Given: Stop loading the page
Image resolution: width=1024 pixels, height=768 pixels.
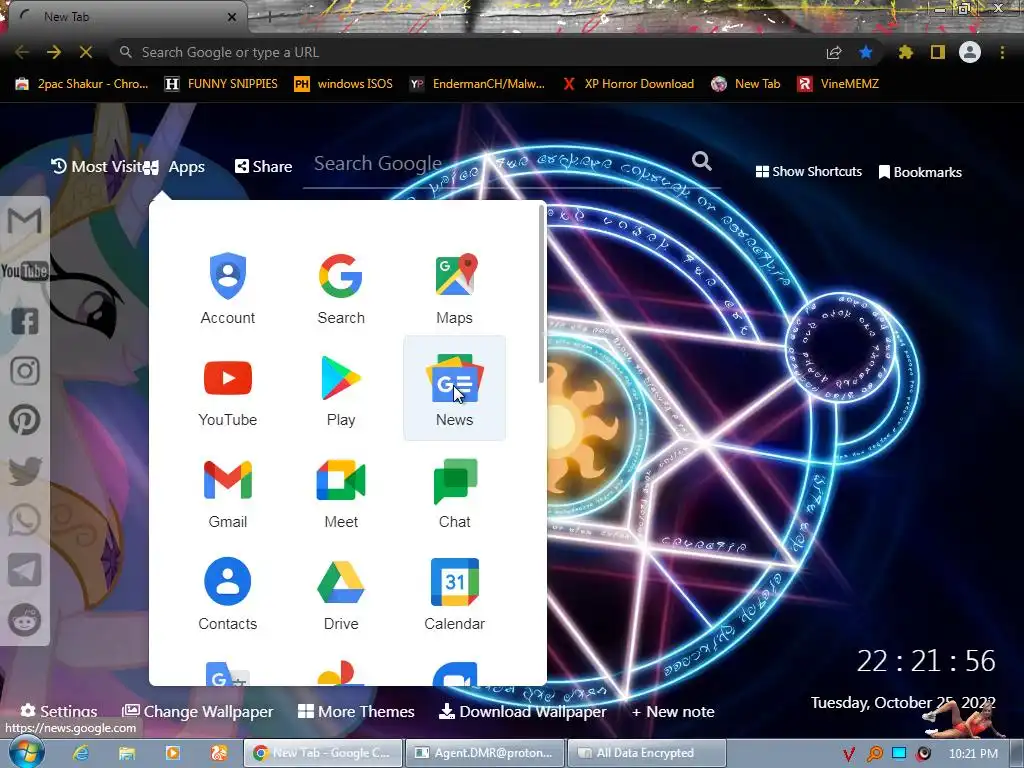Looking at the screenshot, I should point(86,52).
